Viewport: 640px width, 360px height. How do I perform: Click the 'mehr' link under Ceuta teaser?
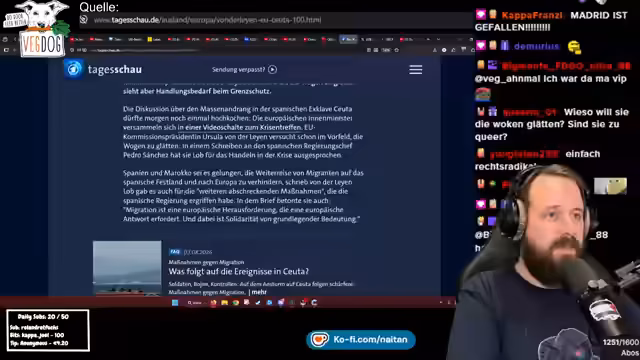pos(259,292)
